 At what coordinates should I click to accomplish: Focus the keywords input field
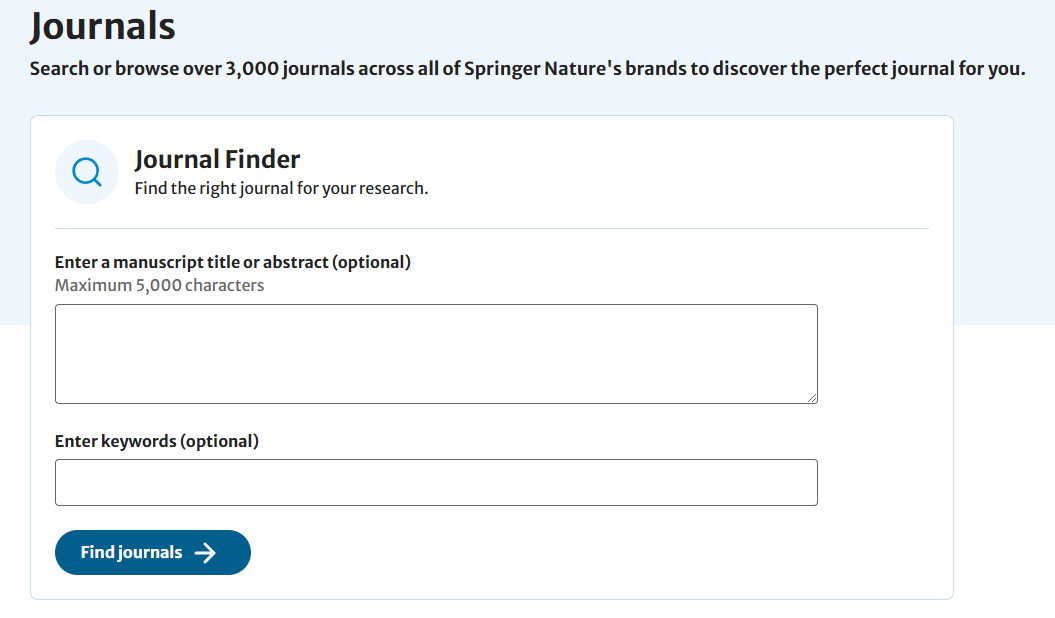pyautogui.click(x=436, y=483)
